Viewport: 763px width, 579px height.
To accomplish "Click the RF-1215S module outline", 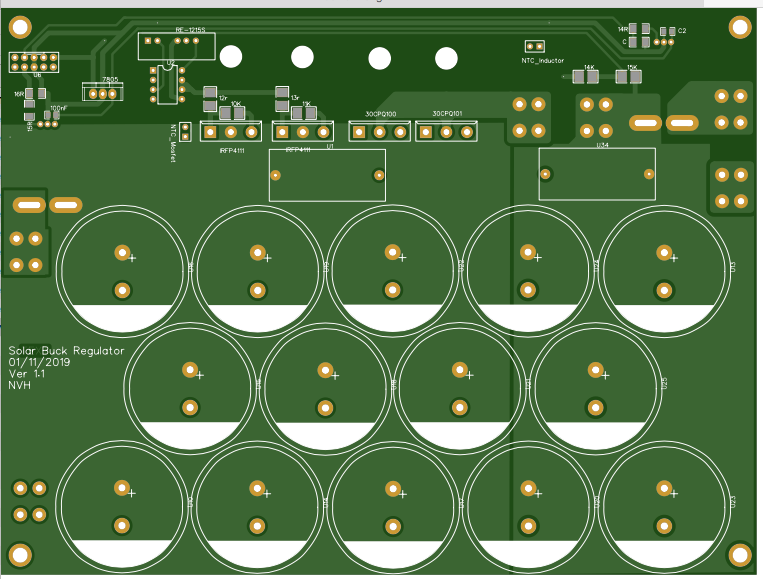I will pyautogui.click(x=175, y=44).
